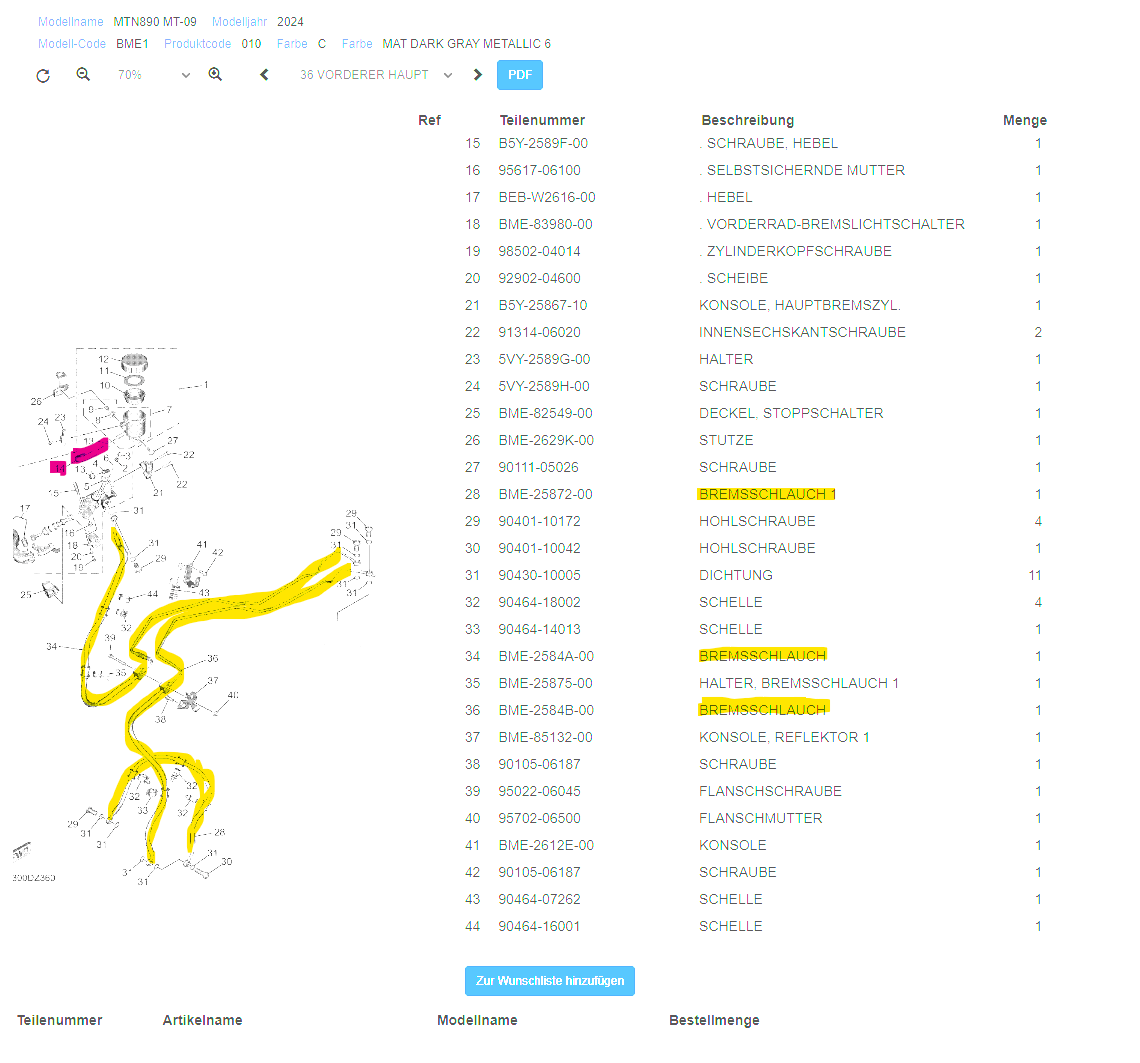
Task: Click the reset/refresh diagram icon
Action: point(43,75)
